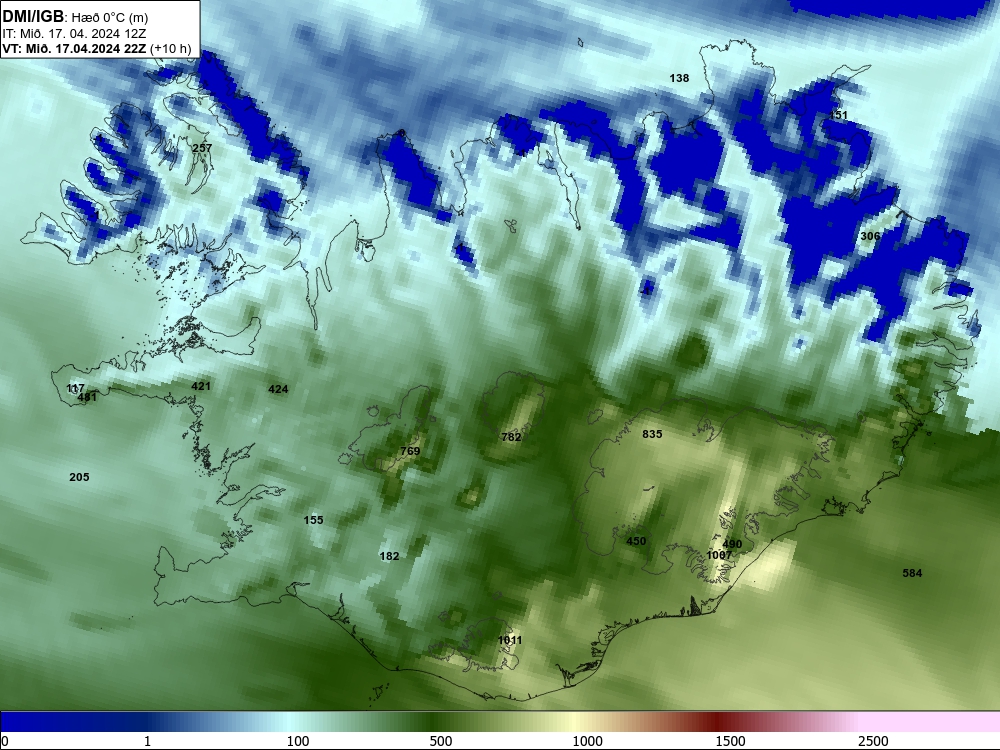Click the map value 769

click(x=410, y=451)
